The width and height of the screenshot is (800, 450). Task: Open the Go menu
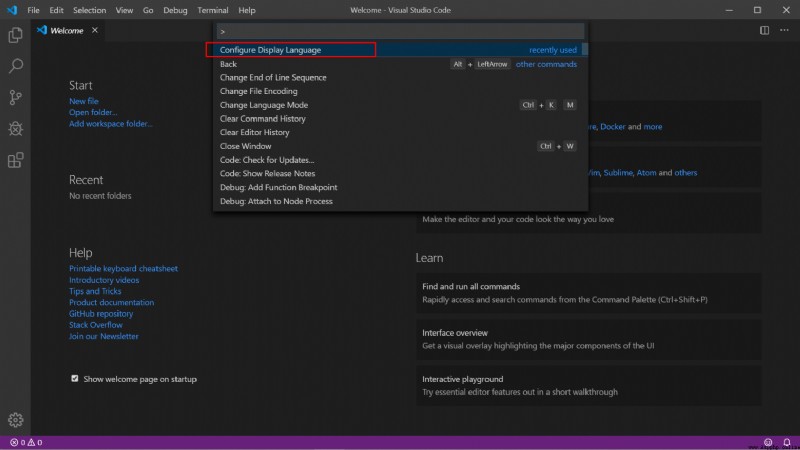148,10
